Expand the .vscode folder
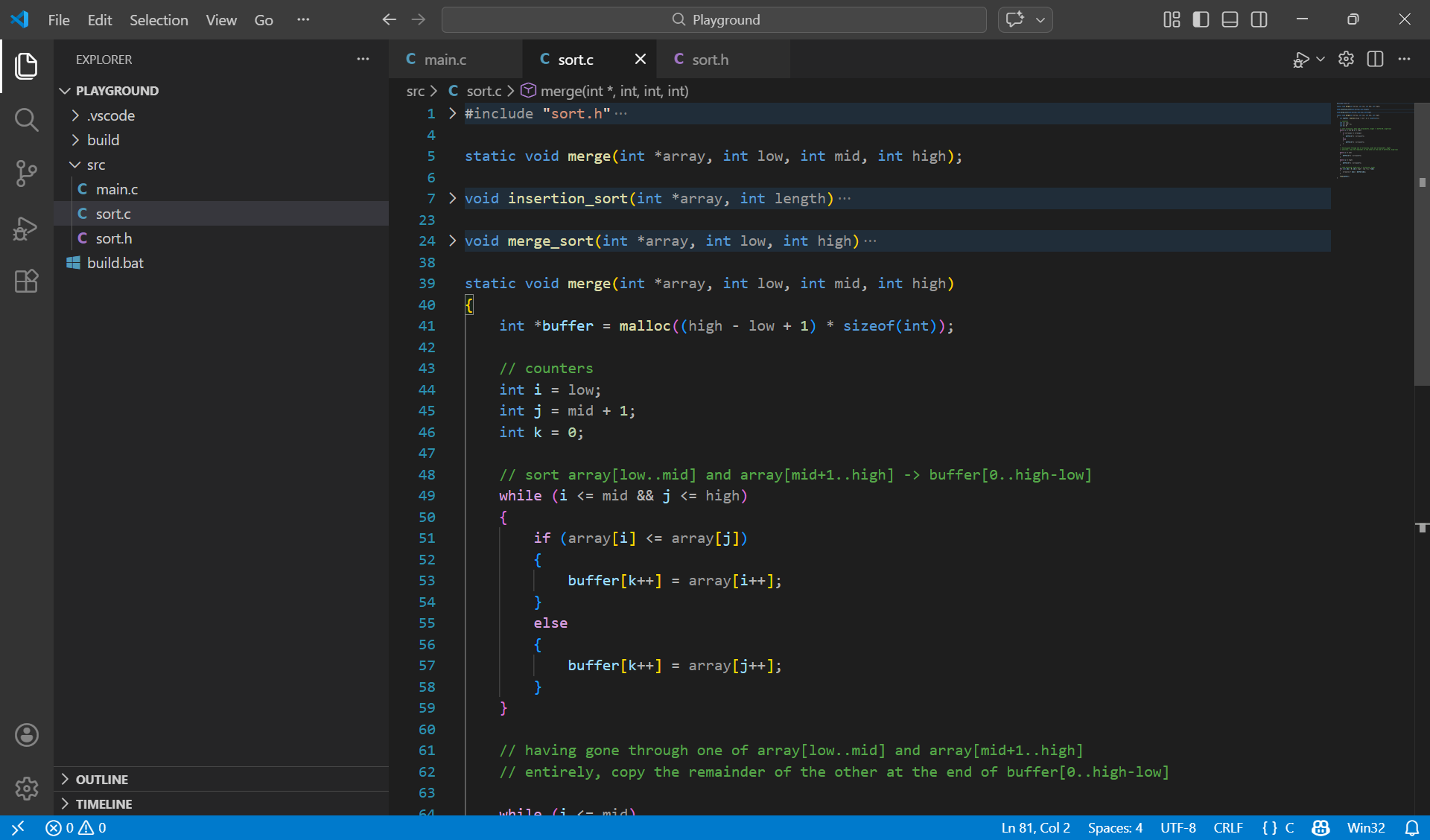1430x840 pixels. [110, 115]
